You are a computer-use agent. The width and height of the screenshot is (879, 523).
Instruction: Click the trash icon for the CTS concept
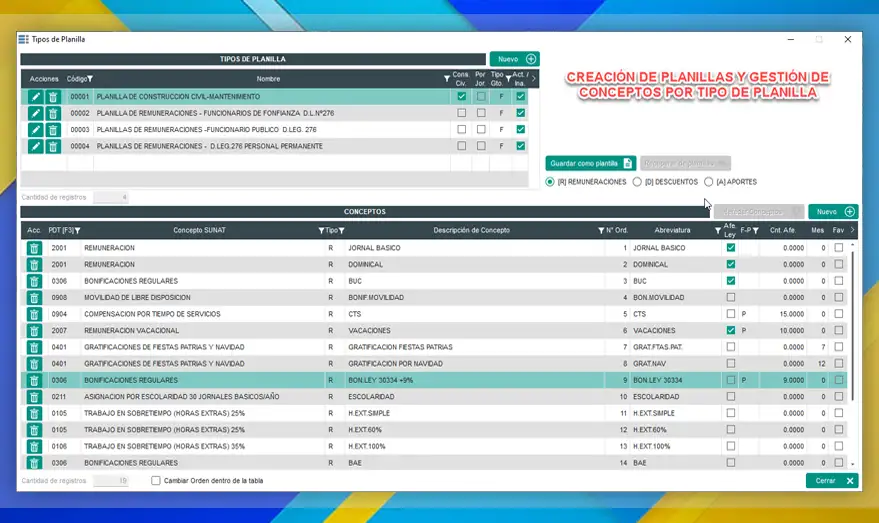[x=34, y=314]
